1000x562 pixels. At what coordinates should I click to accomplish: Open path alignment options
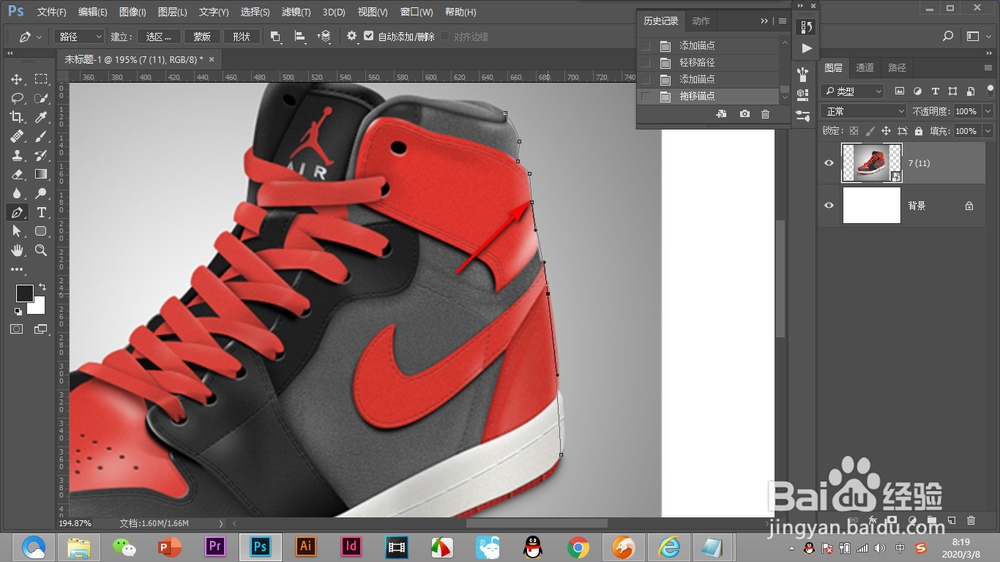tap(300, 36)
